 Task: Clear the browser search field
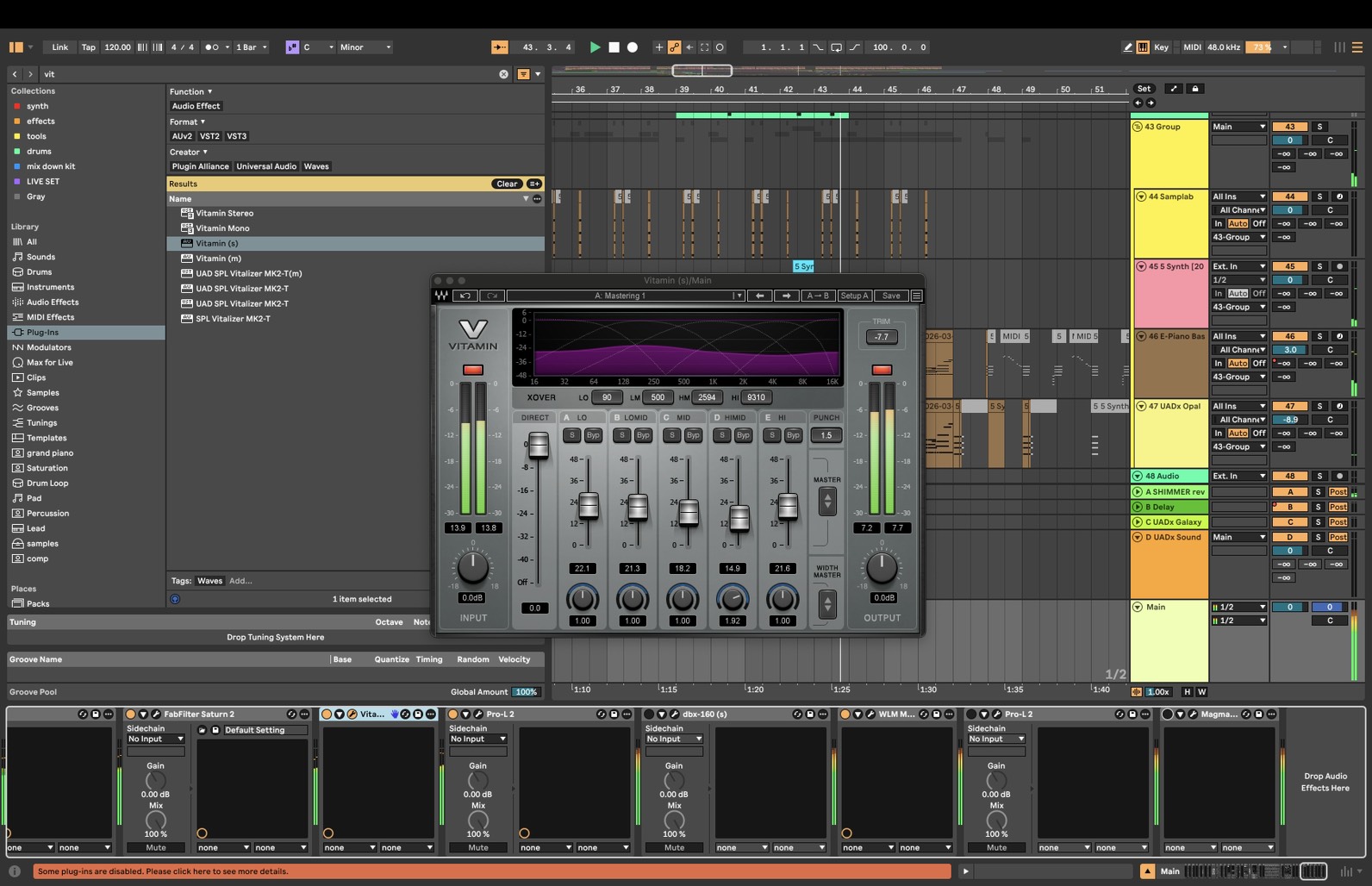coord(504,74)
